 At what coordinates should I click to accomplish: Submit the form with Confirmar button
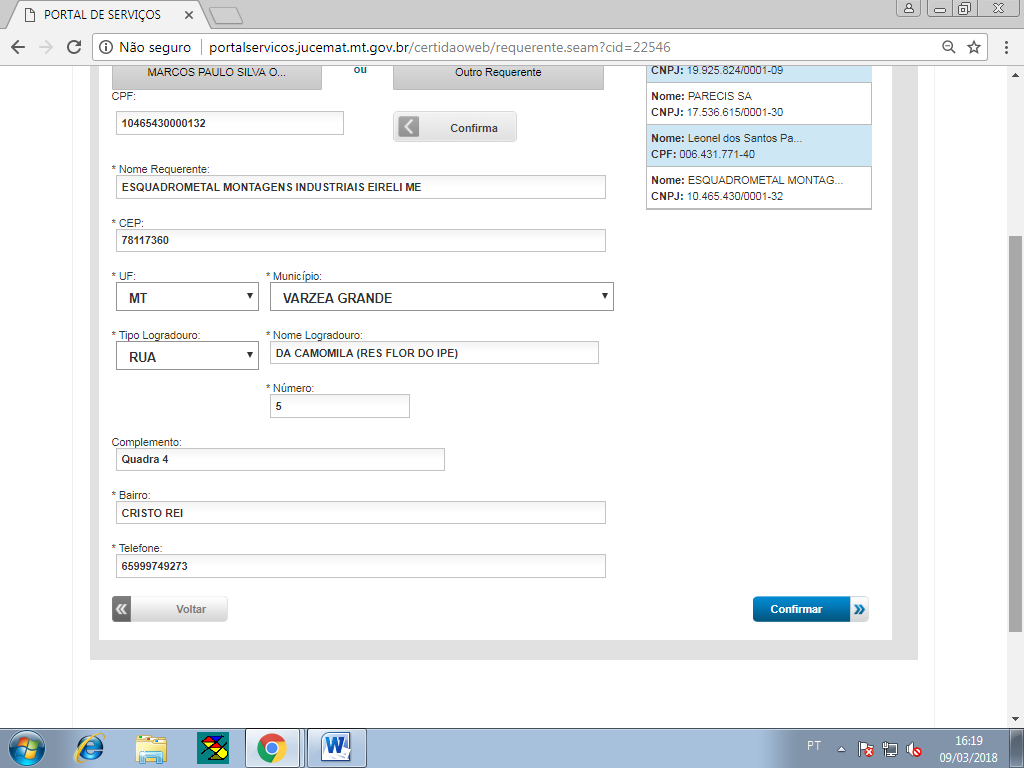pos(810,609)
